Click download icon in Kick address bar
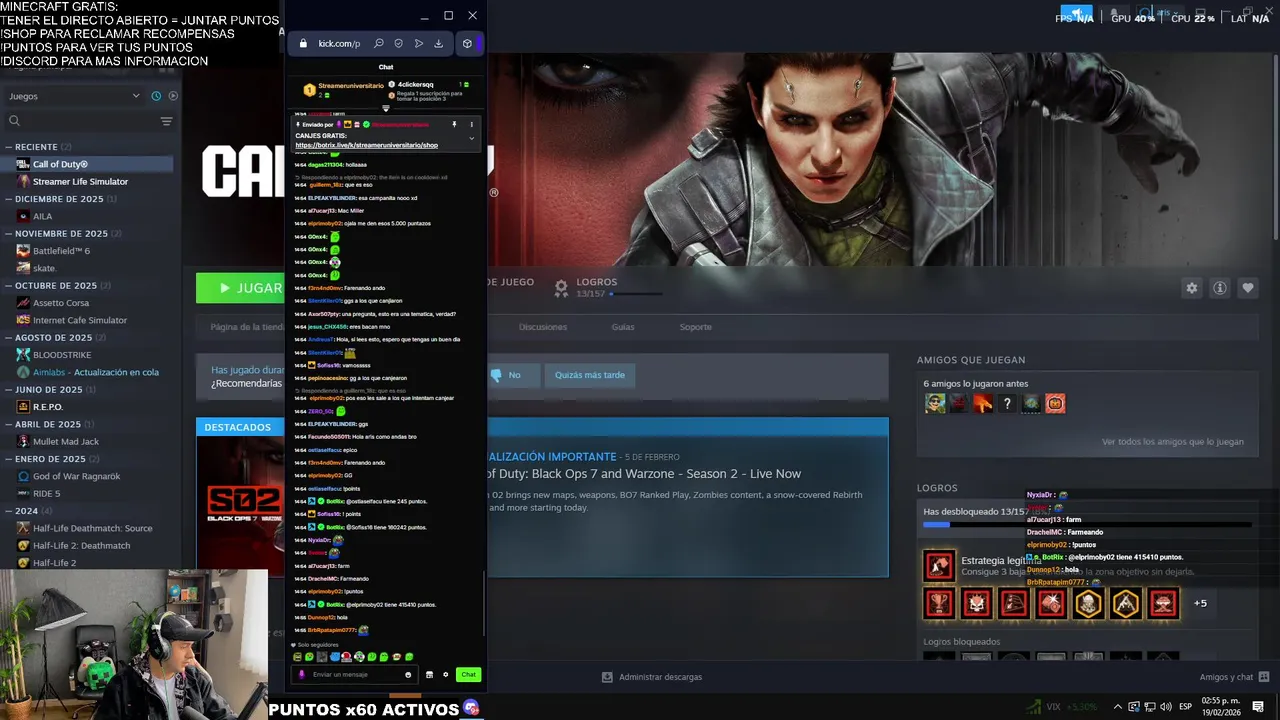The height and width of the screenshot is (720, 1280). [438, 43]
